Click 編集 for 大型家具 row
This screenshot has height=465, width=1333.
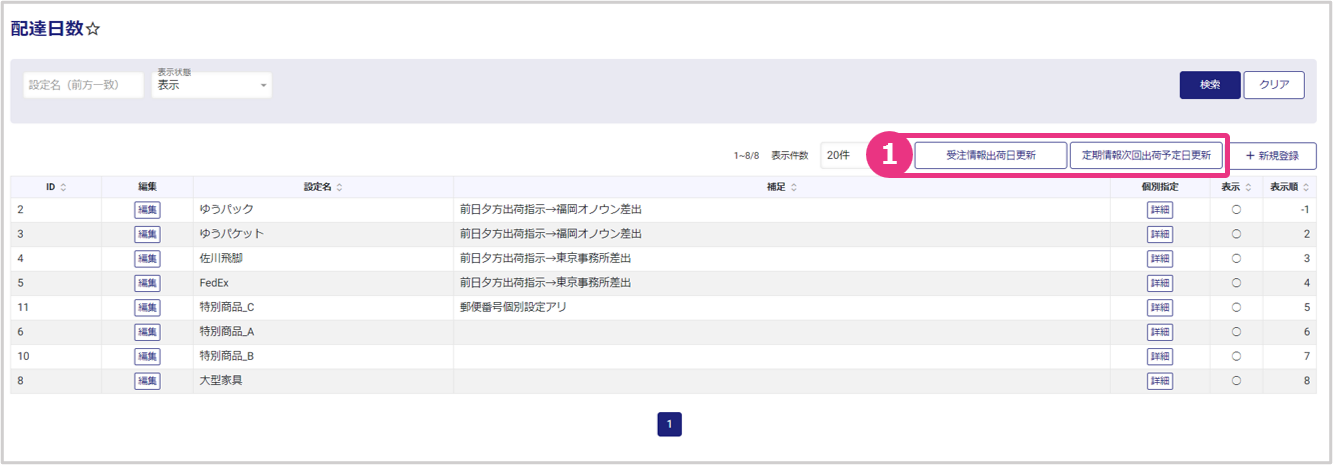(147, 380)
